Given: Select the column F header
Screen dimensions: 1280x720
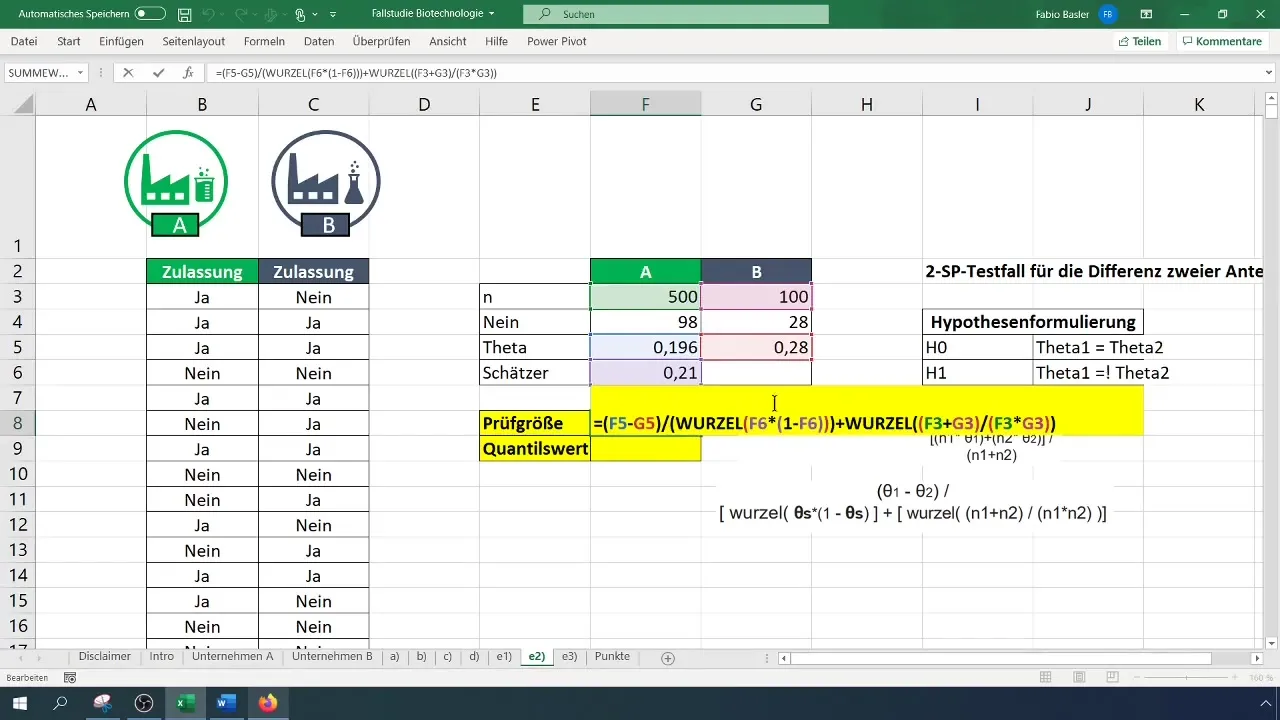Looking at the screenshot, I should 645,105.
